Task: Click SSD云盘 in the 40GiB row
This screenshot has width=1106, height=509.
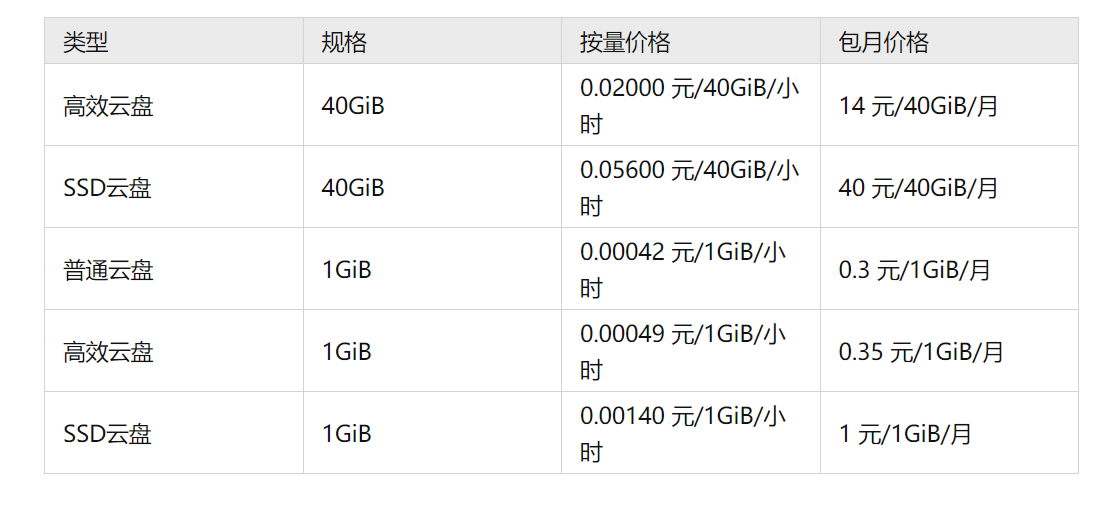Action: pos(107,188)
